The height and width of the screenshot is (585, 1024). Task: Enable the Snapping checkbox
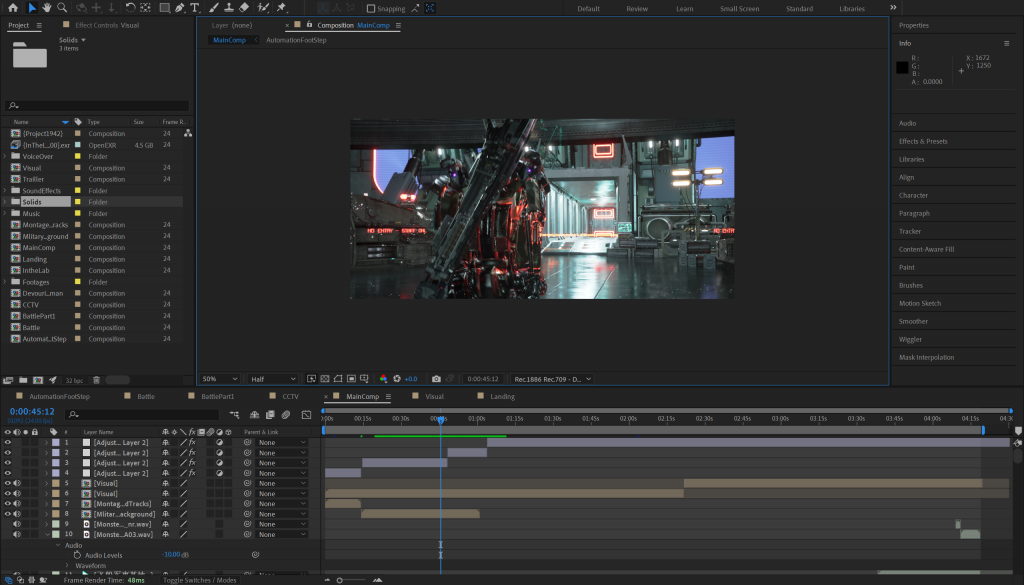(371, 9)
